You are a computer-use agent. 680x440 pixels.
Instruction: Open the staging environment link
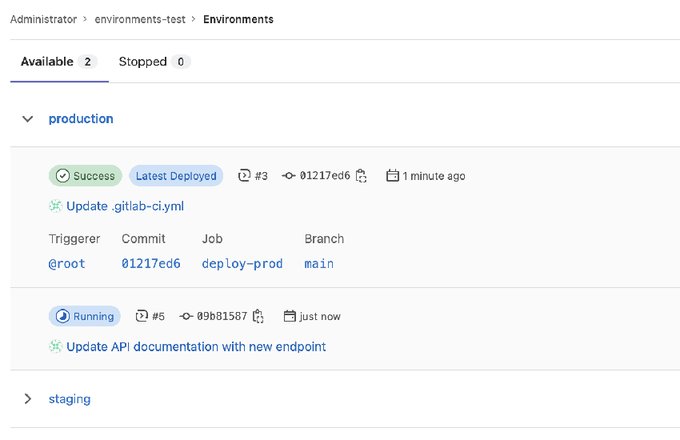click(69, 399)
